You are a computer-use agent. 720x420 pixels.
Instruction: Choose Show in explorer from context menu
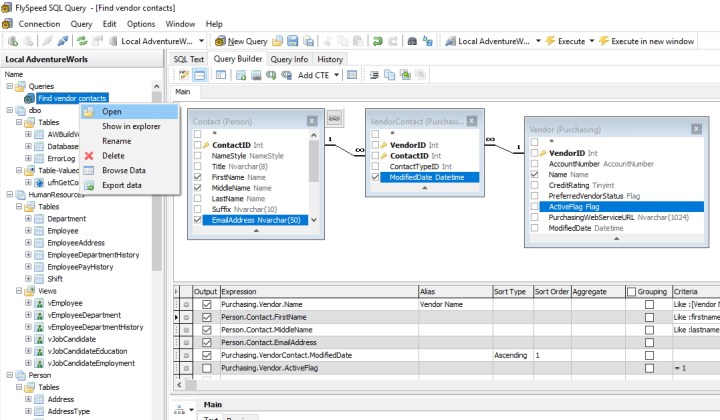pos(129,126)
